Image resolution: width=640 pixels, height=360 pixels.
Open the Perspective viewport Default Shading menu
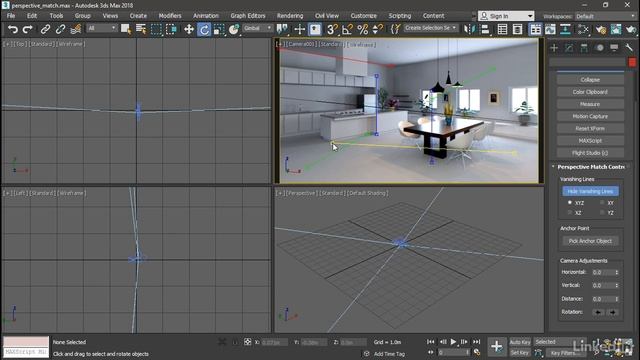tap(368, 193)
